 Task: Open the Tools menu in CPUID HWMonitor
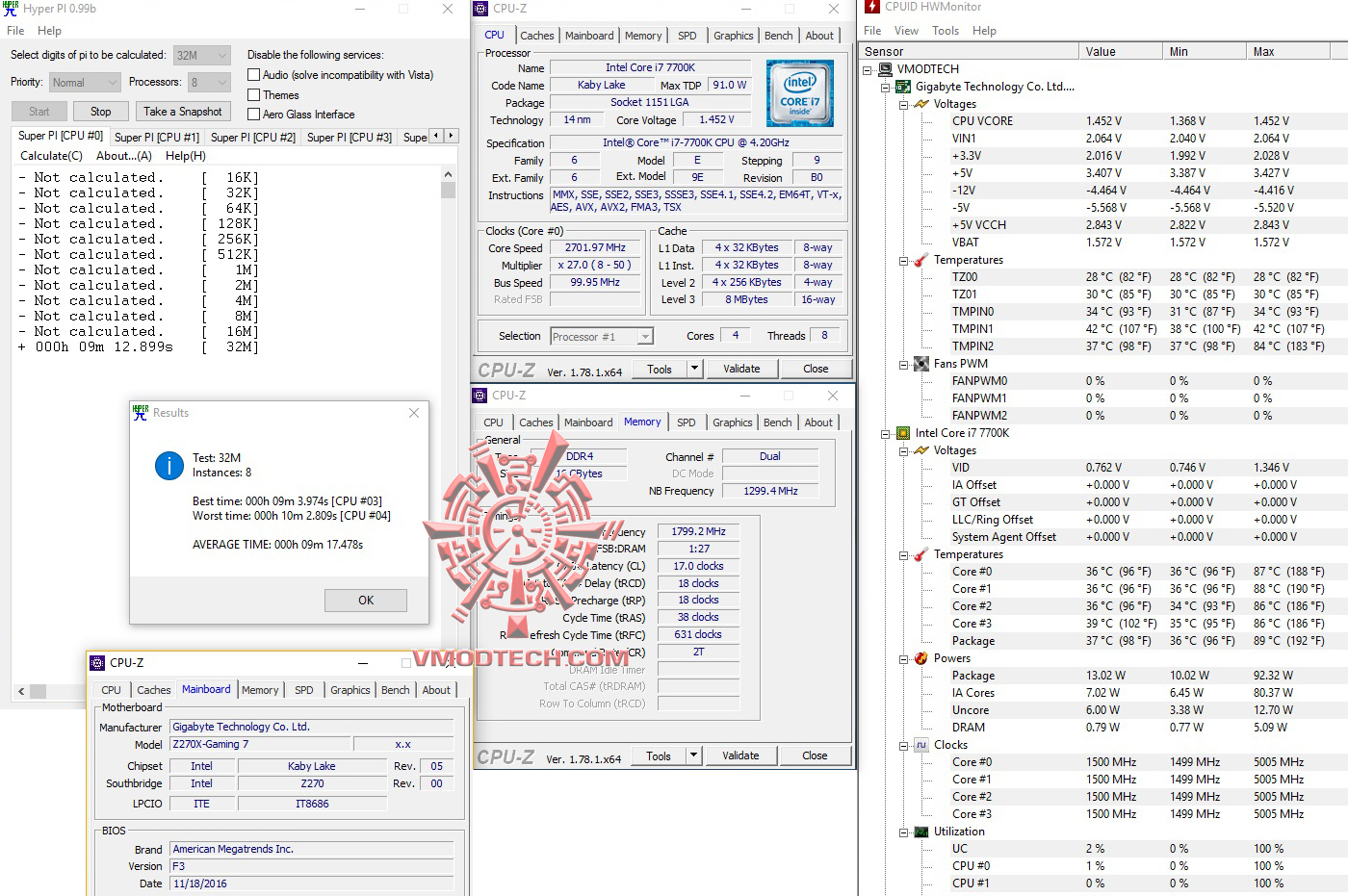click(945, 30)
